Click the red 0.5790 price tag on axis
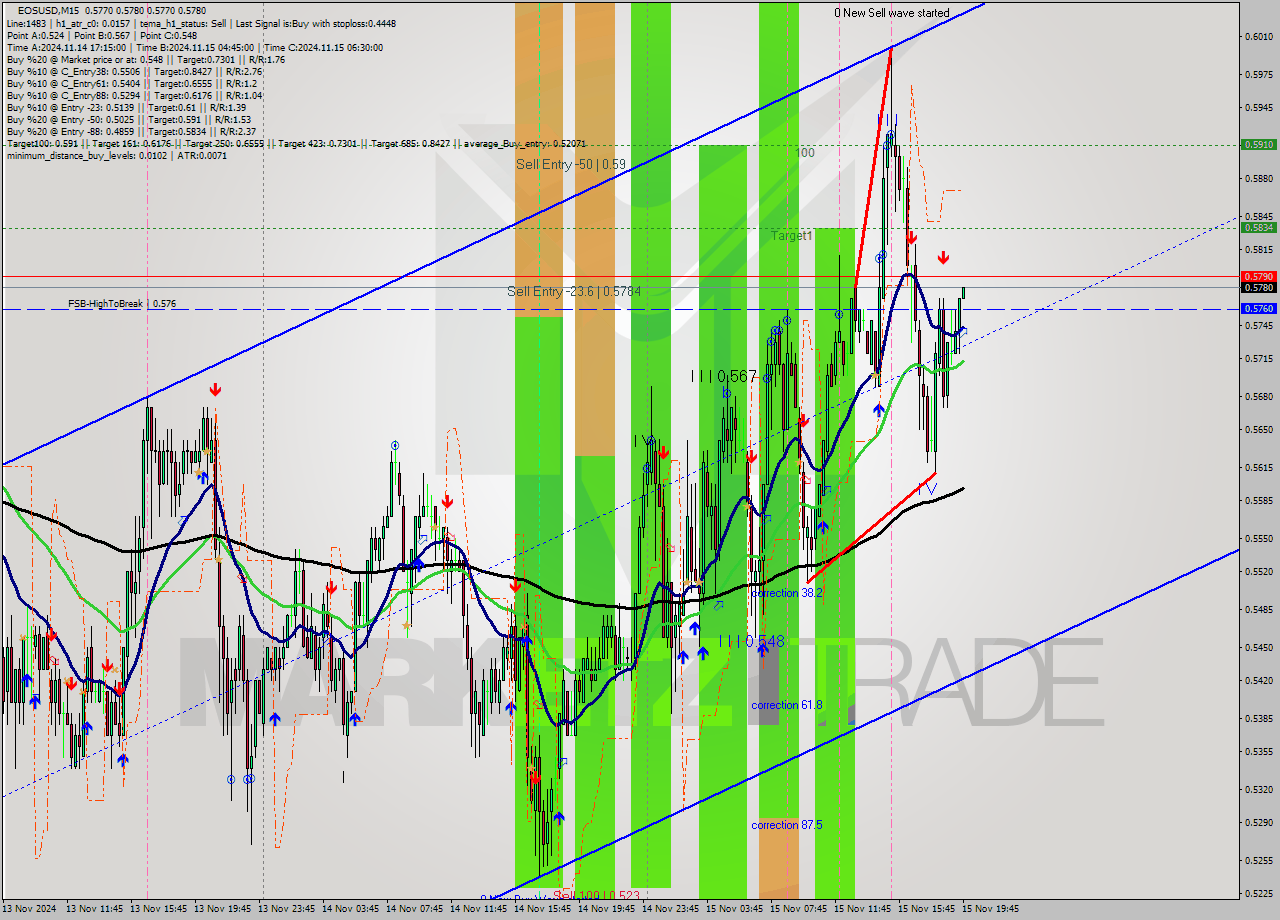This screenshot has height=920, width=1280. pyautogui.click(x=1258, y=276)
